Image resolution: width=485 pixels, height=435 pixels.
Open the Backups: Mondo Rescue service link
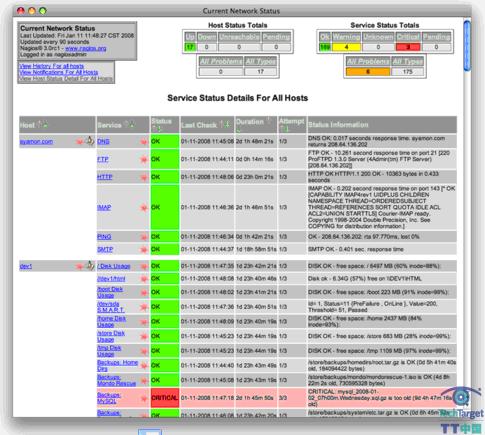tap(117, 380)
